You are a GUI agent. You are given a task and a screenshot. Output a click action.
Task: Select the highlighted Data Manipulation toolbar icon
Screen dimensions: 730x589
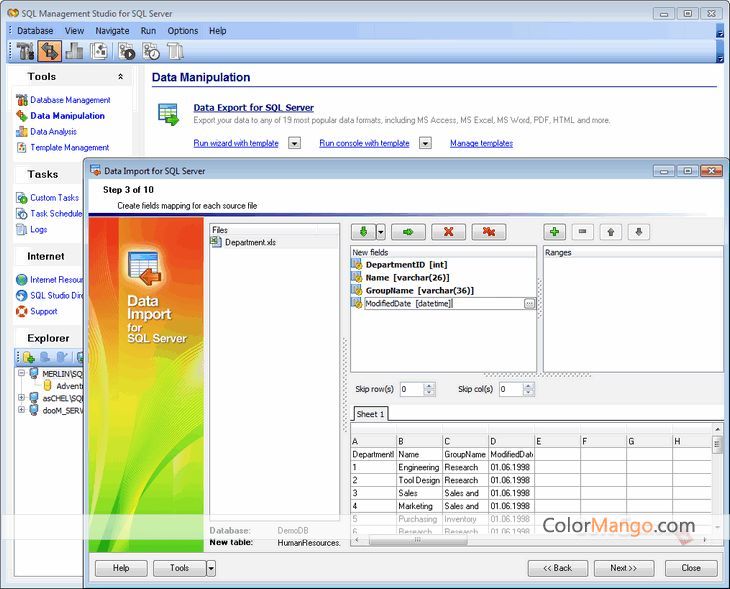49,51
